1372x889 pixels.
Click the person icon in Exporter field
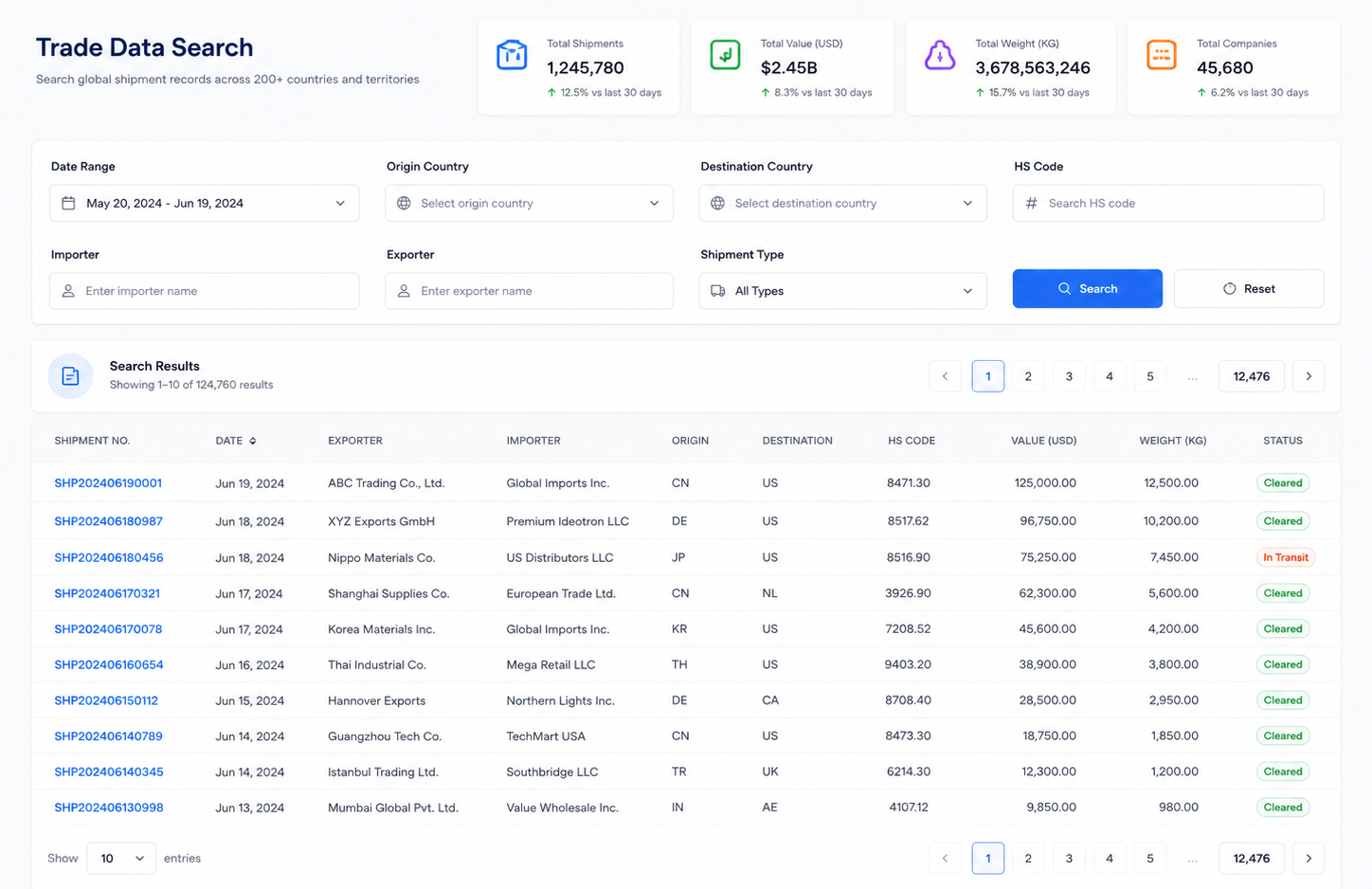point(404,291)
